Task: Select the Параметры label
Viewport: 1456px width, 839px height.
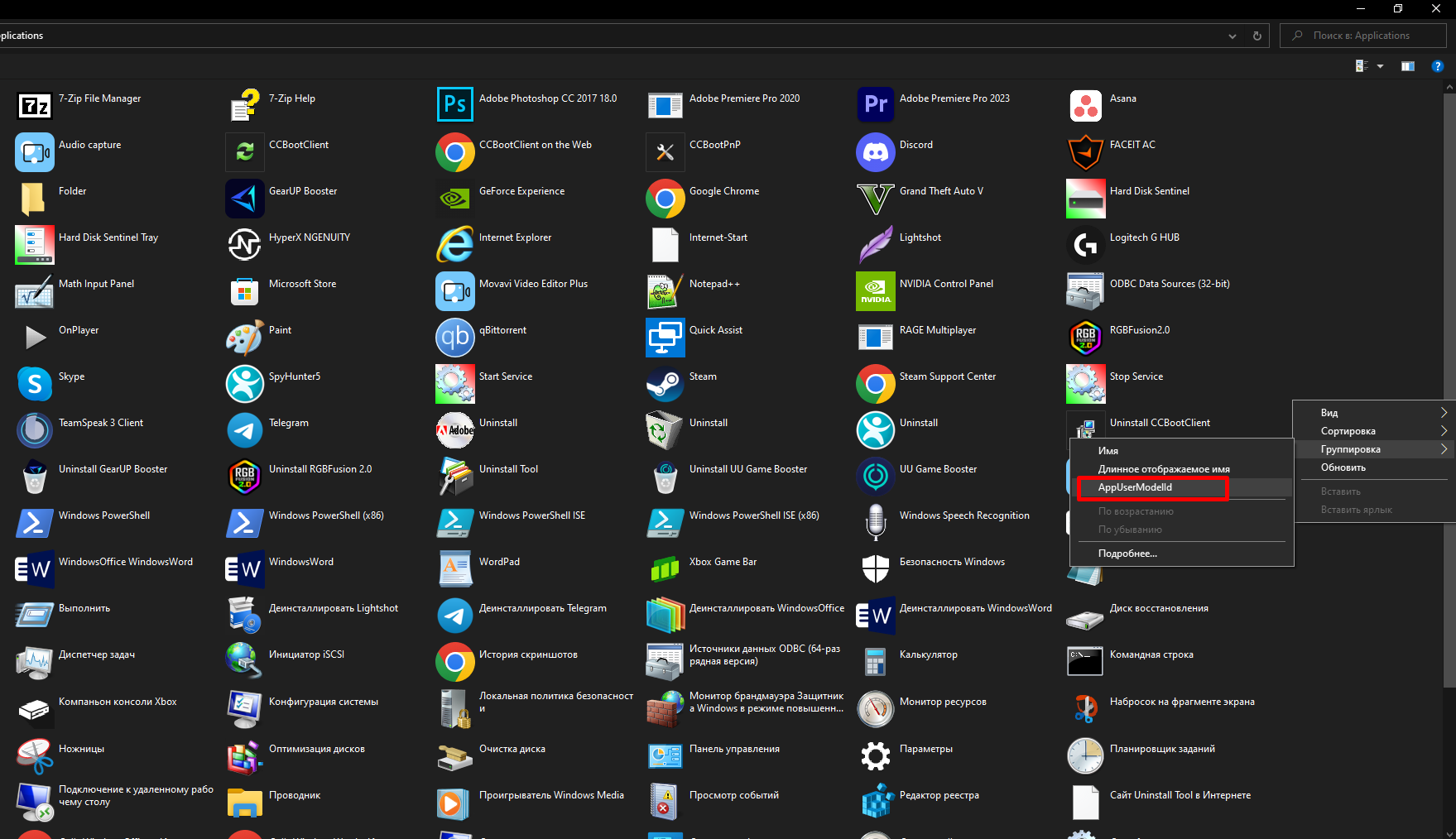Action: [925, 749]
